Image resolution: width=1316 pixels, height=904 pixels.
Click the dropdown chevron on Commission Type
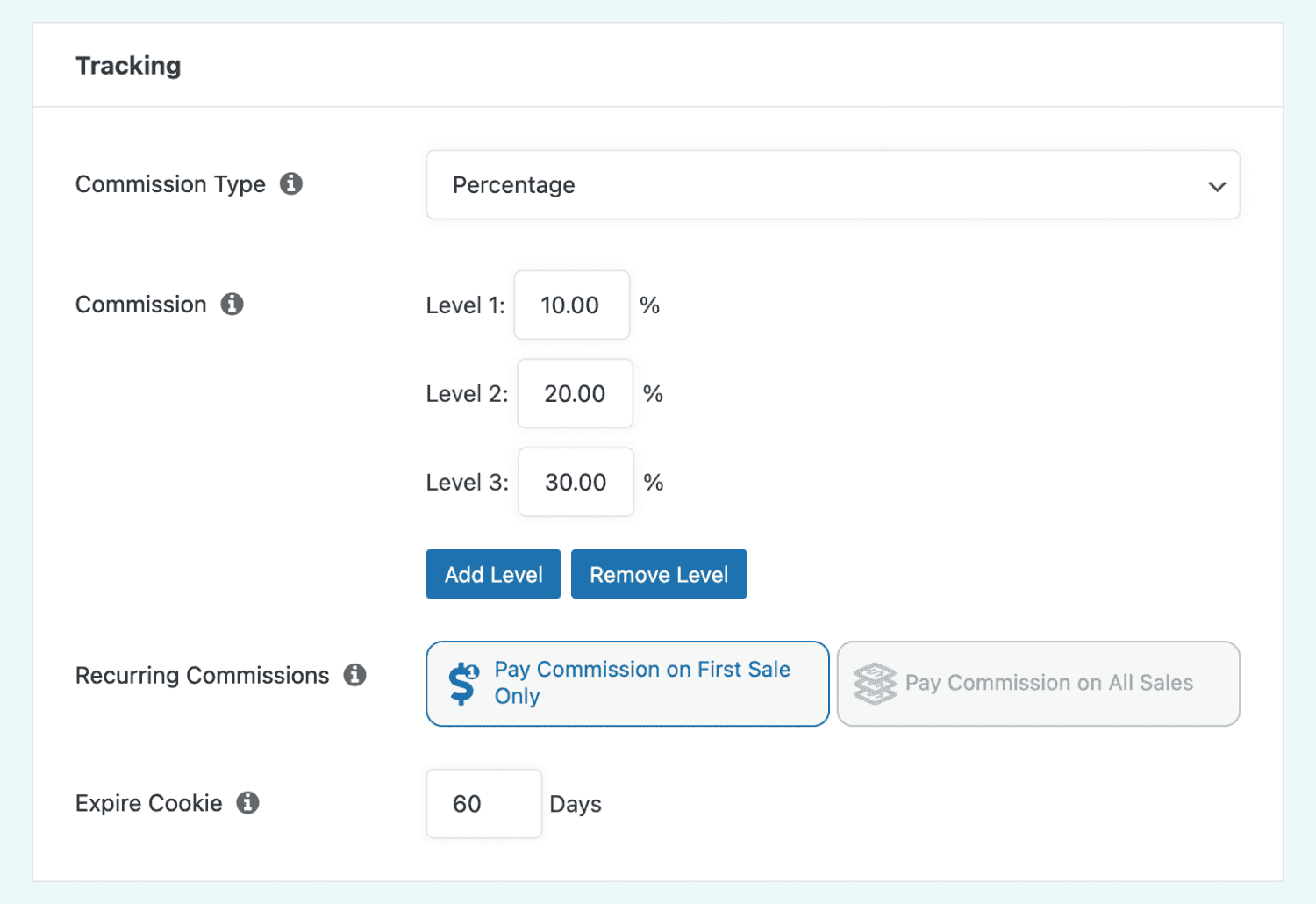[x=1217, y=186]
